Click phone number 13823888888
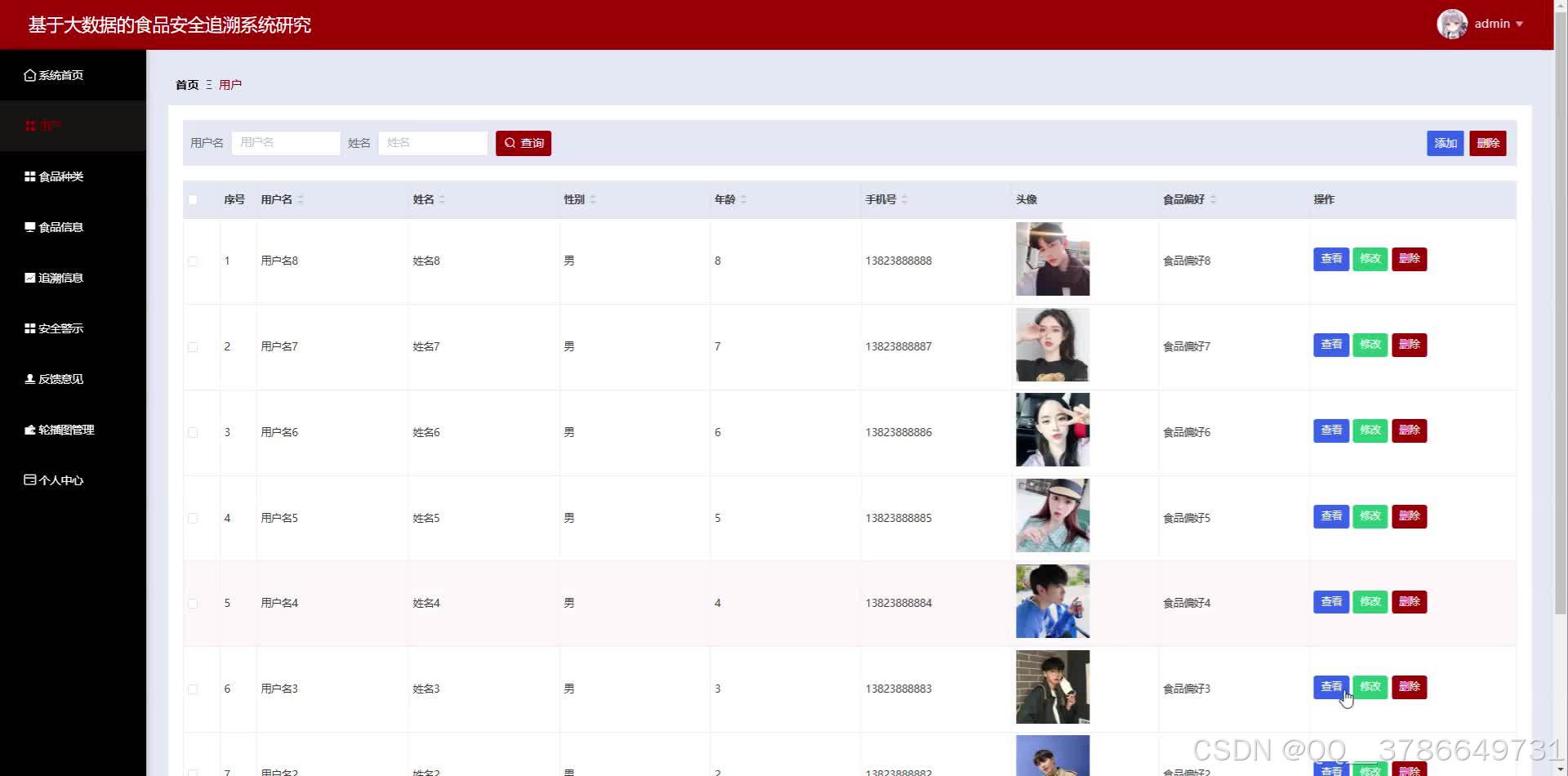1568x776 pixels. (898, 261)
